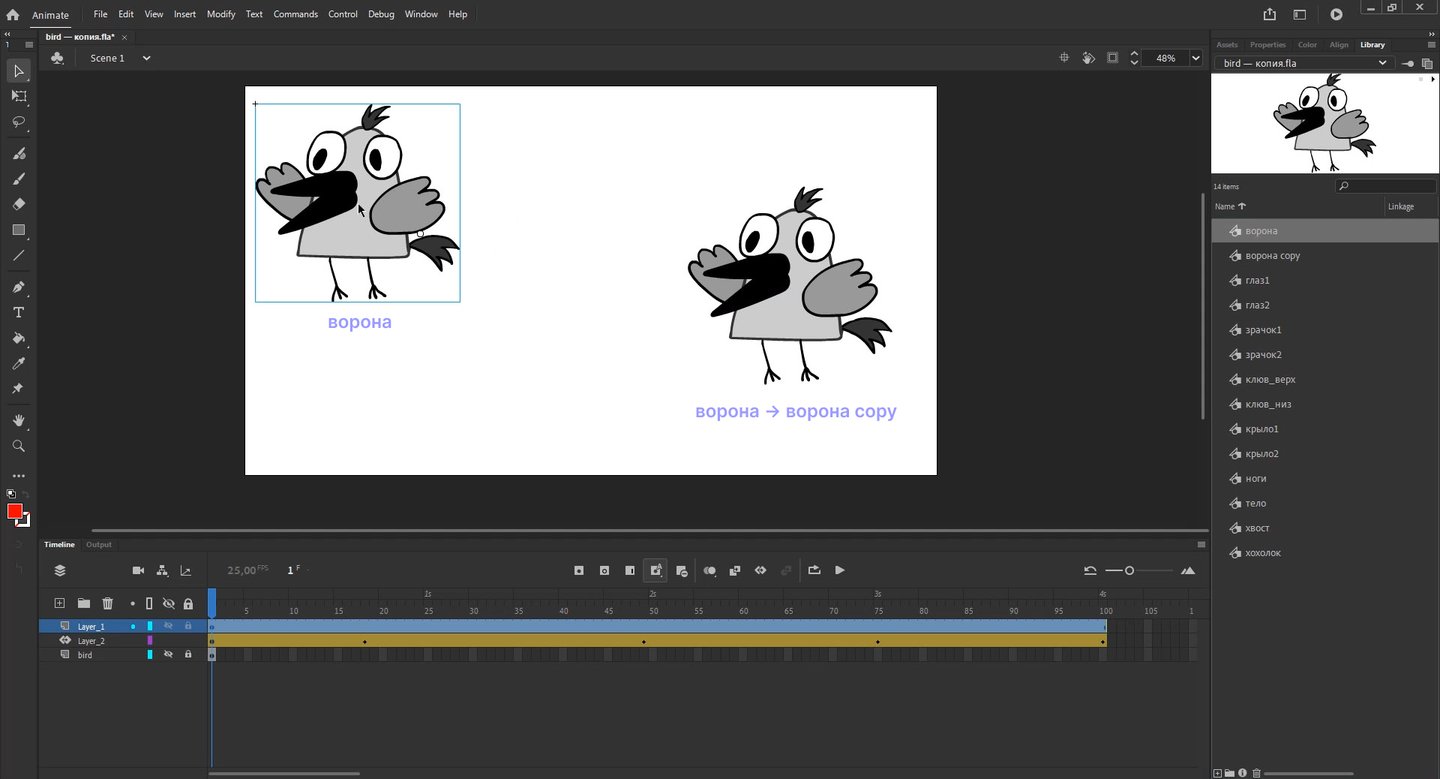
Task: Select the 'клюв_верх' symbol in Library
Action: tap(1270, 380)
